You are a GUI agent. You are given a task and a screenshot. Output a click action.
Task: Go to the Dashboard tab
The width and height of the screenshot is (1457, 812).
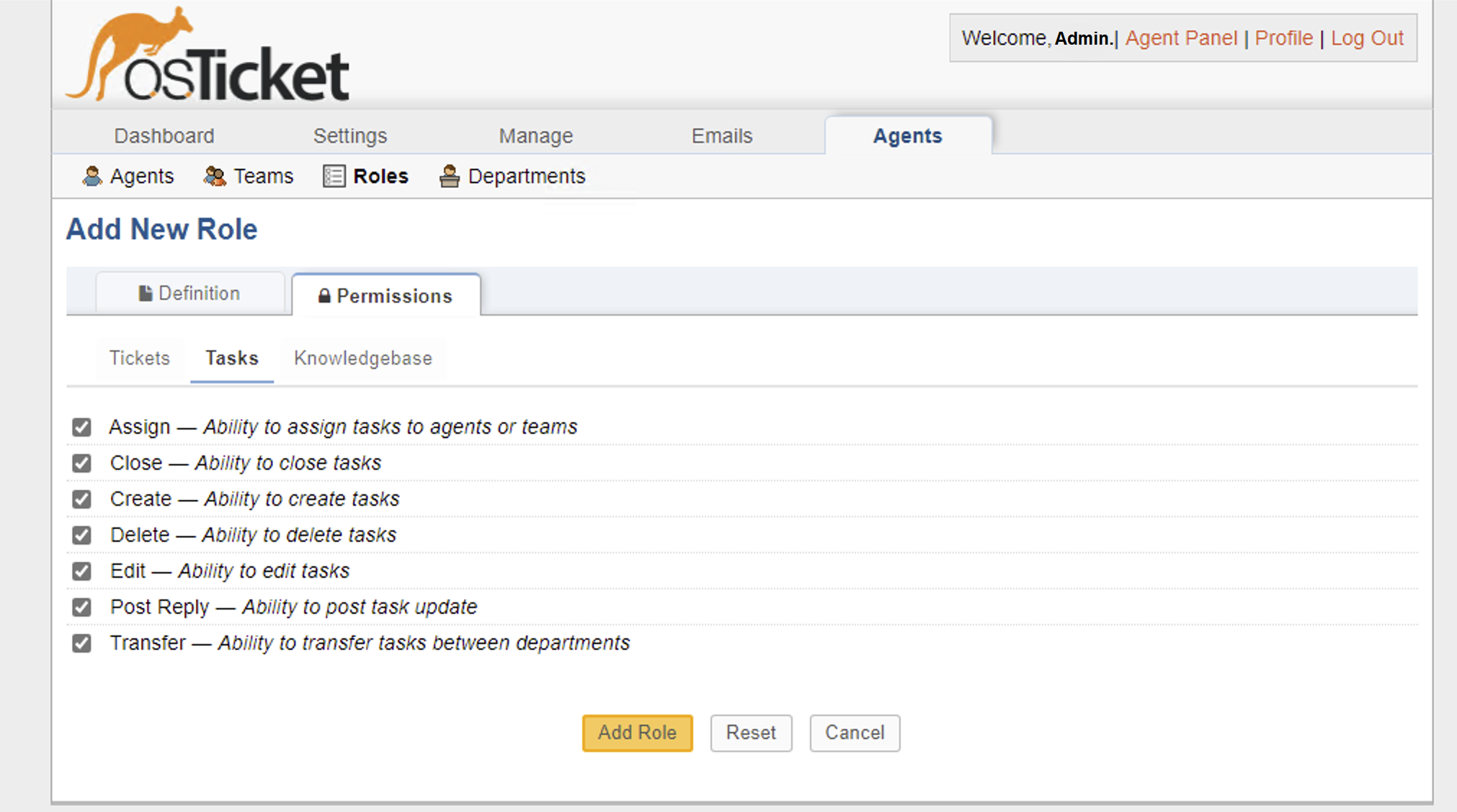[164, 135]
